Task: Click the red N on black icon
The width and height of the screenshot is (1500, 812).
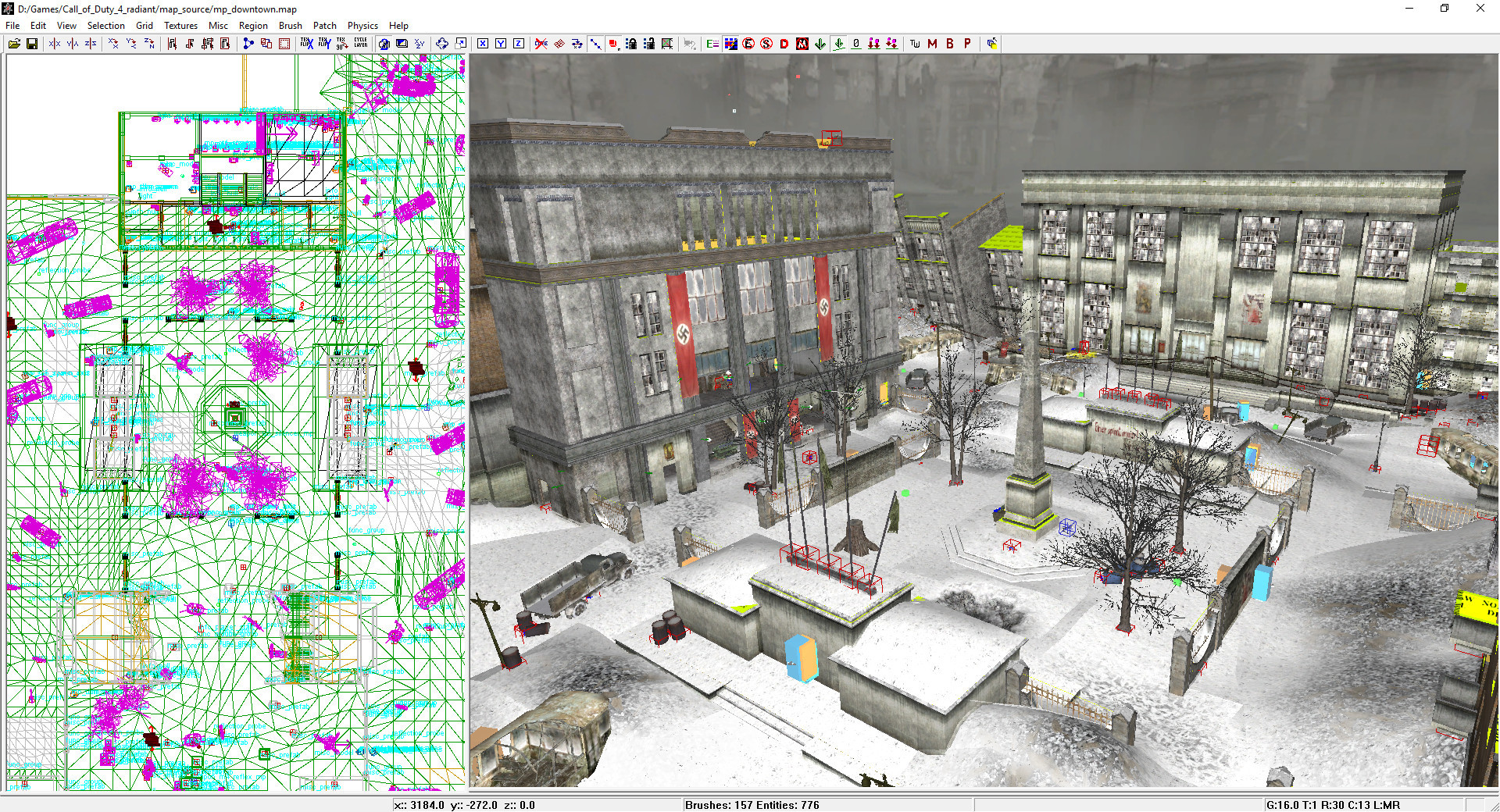Action: click(x=802, y=44)
